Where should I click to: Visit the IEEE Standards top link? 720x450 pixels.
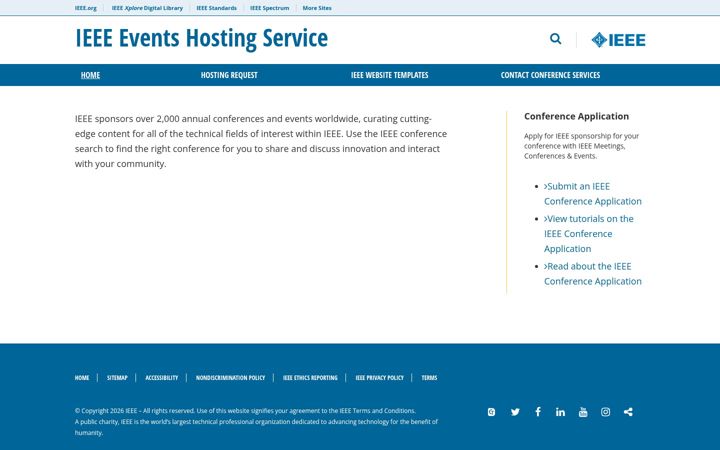pyautogui.click(x=216, y=8)
